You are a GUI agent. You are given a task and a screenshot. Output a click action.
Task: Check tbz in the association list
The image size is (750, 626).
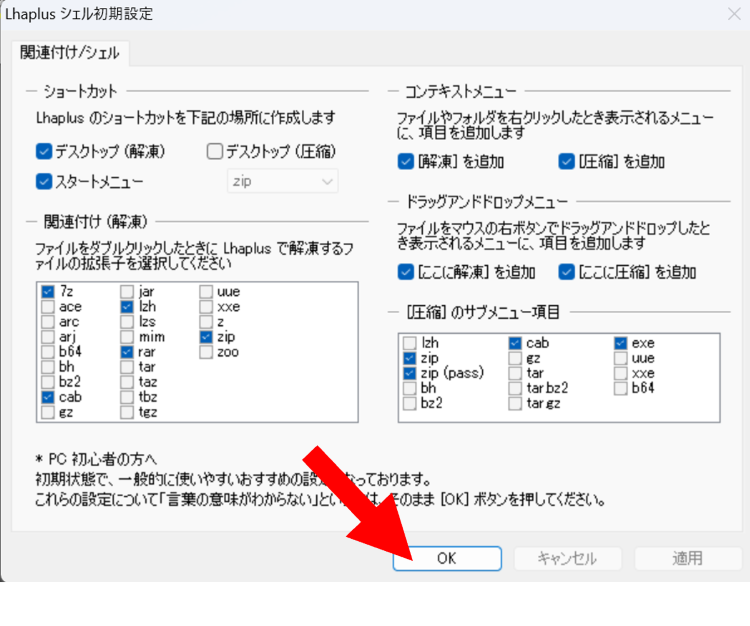(x=127, y=397)
